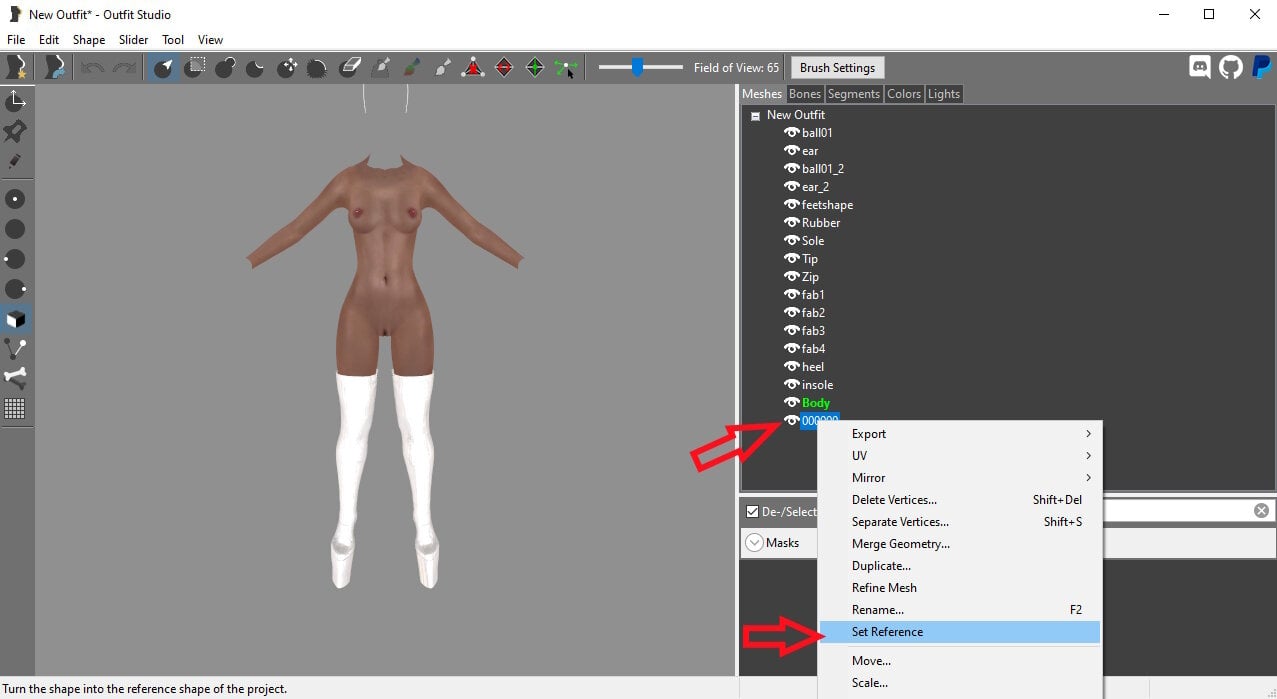
Task: Choose Set Reference in context menu
Action: (x=959, y=632)
